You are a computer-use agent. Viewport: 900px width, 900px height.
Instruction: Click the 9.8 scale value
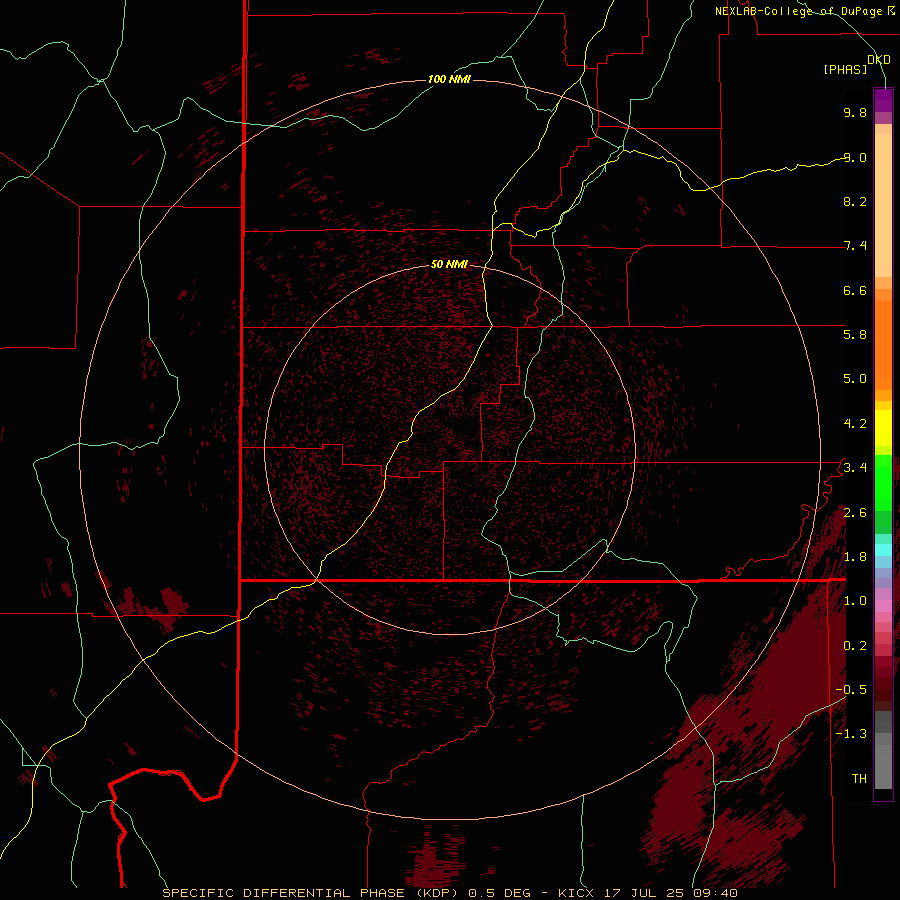point(855,112)
